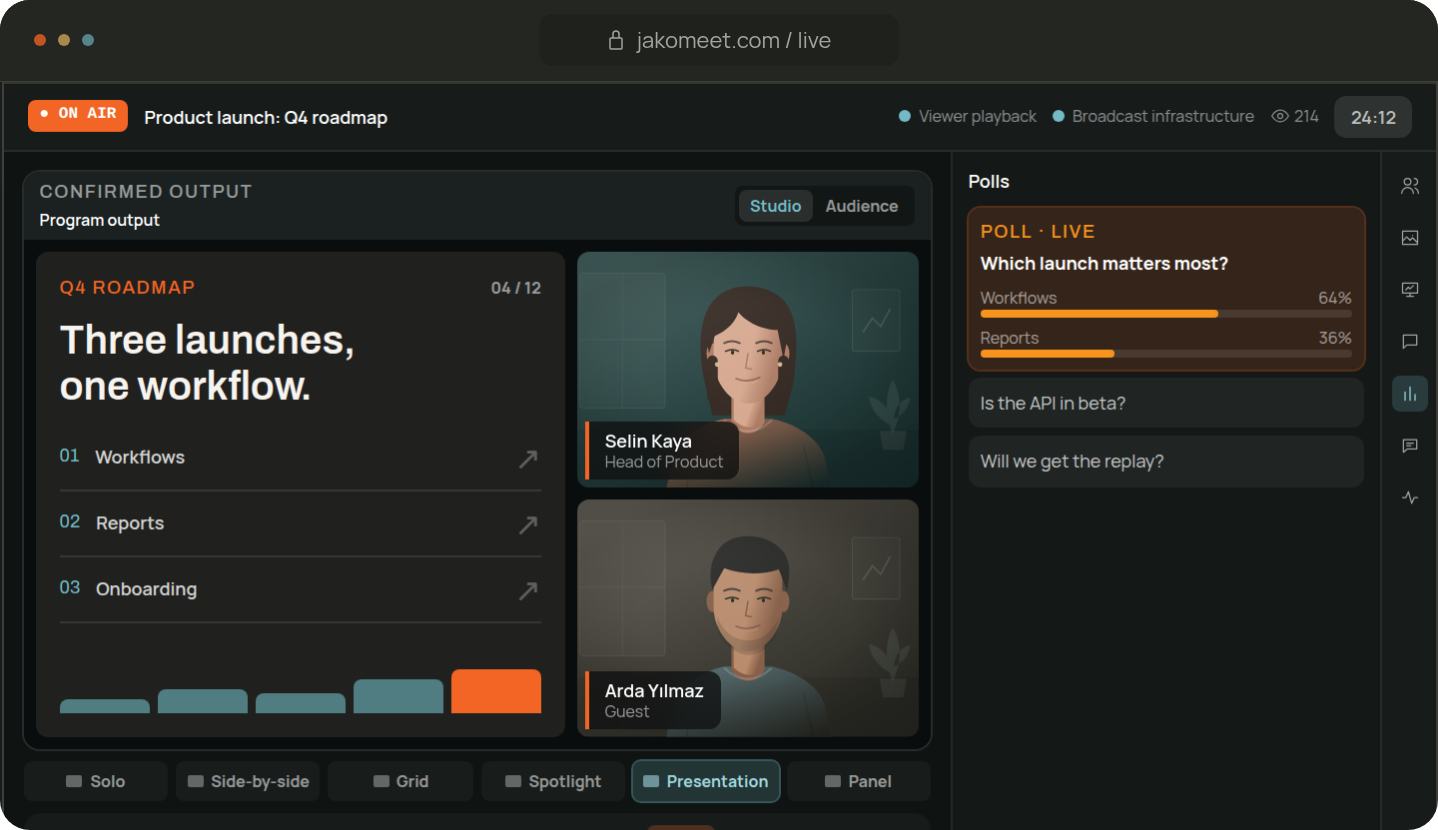Select the Side-by-side layout
This screenshot has width=1438, height=830.
[248, 782]
